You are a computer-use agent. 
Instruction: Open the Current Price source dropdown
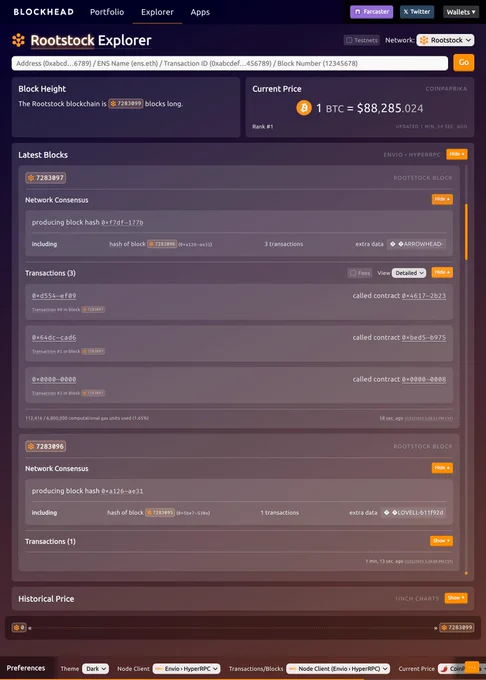click(453, 669)
